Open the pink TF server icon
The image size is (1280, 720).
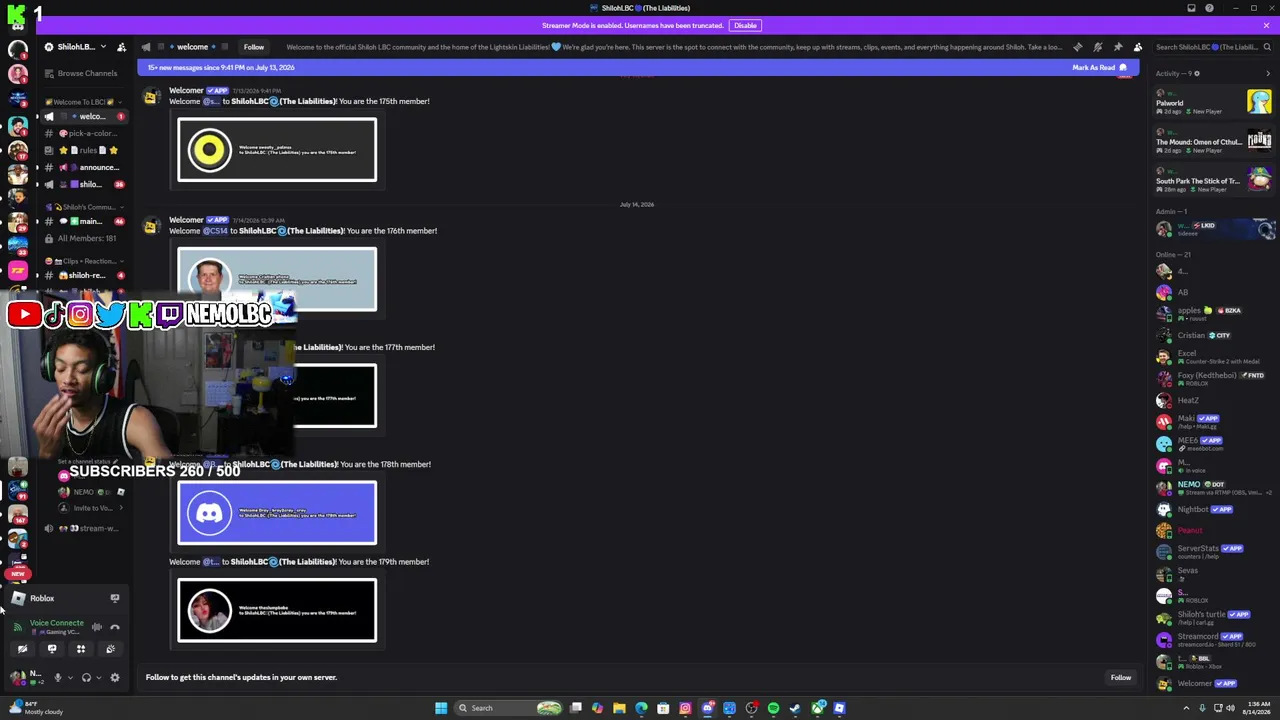point(18,270)
